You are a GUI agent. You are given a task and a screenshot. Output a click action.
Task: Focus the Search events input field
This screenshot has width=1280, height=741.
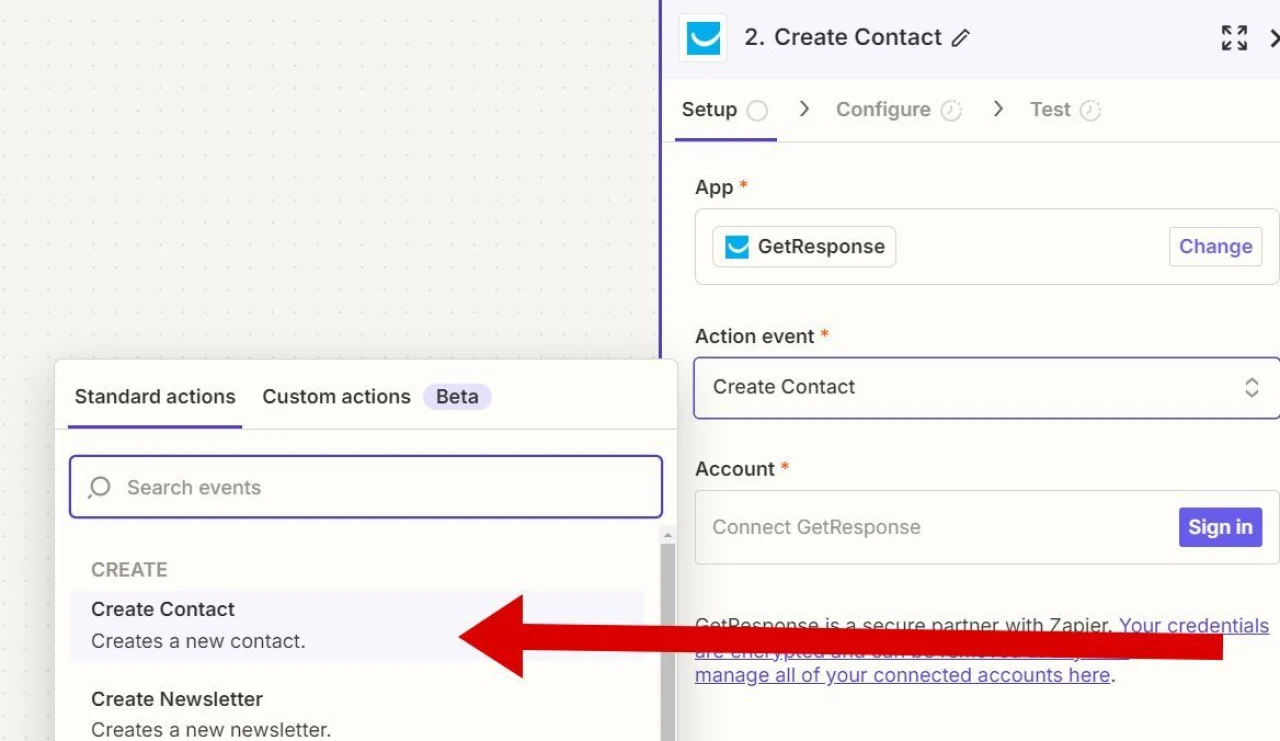(380, 488)
